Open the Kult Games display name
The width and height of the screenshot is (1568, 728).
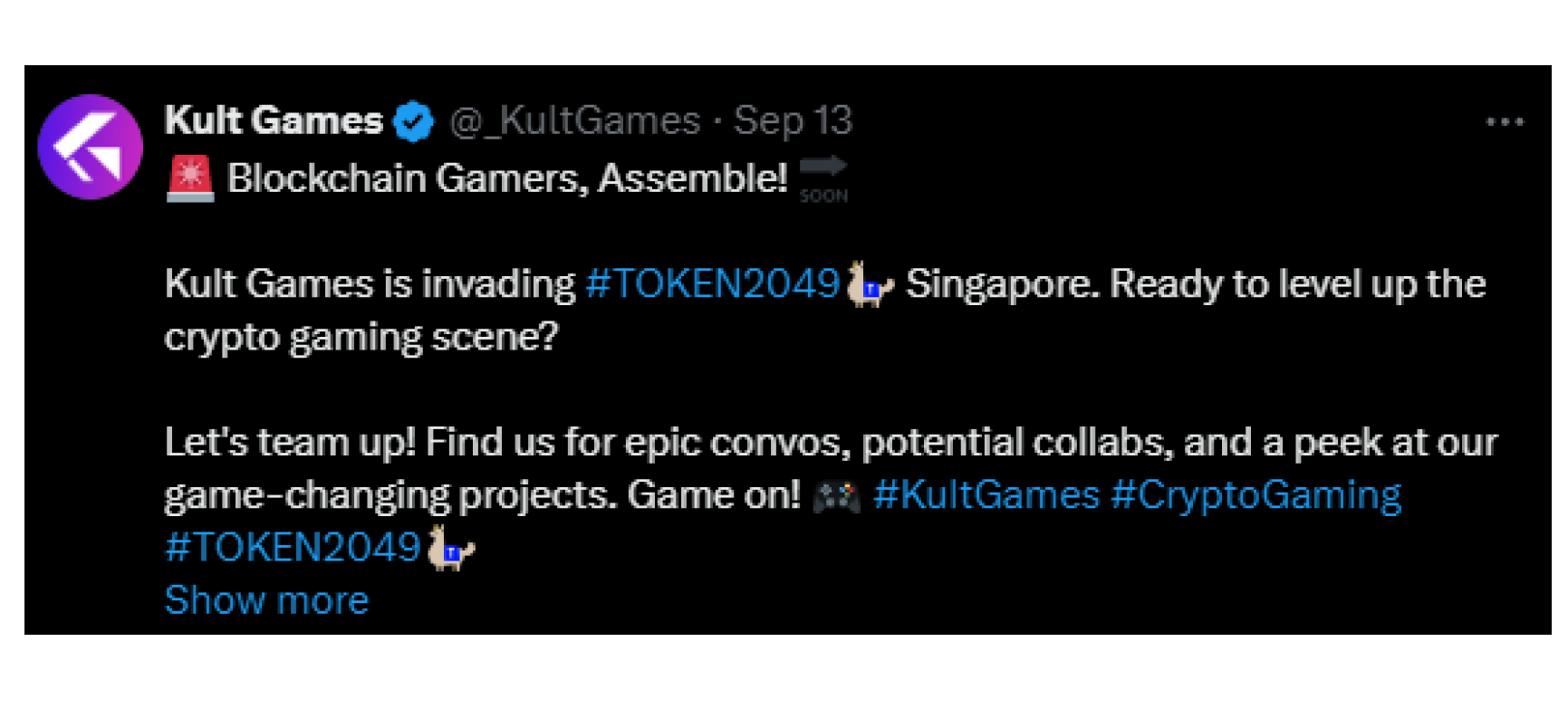[x=274, y=121]
